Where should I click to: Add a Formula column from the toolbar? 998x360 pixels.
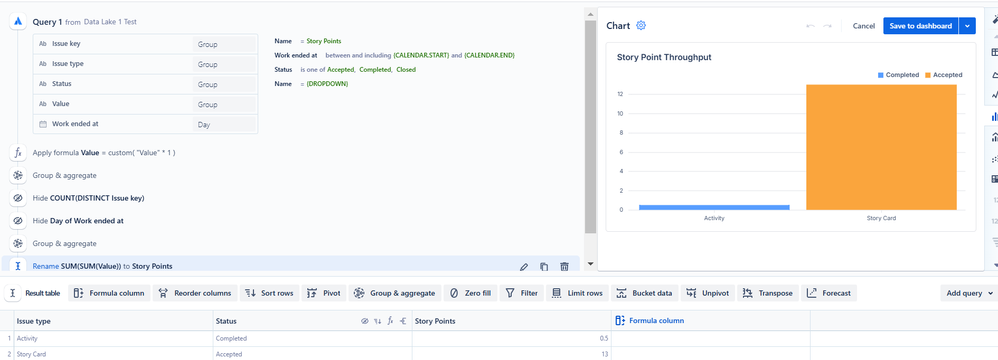tap(109, 293)
